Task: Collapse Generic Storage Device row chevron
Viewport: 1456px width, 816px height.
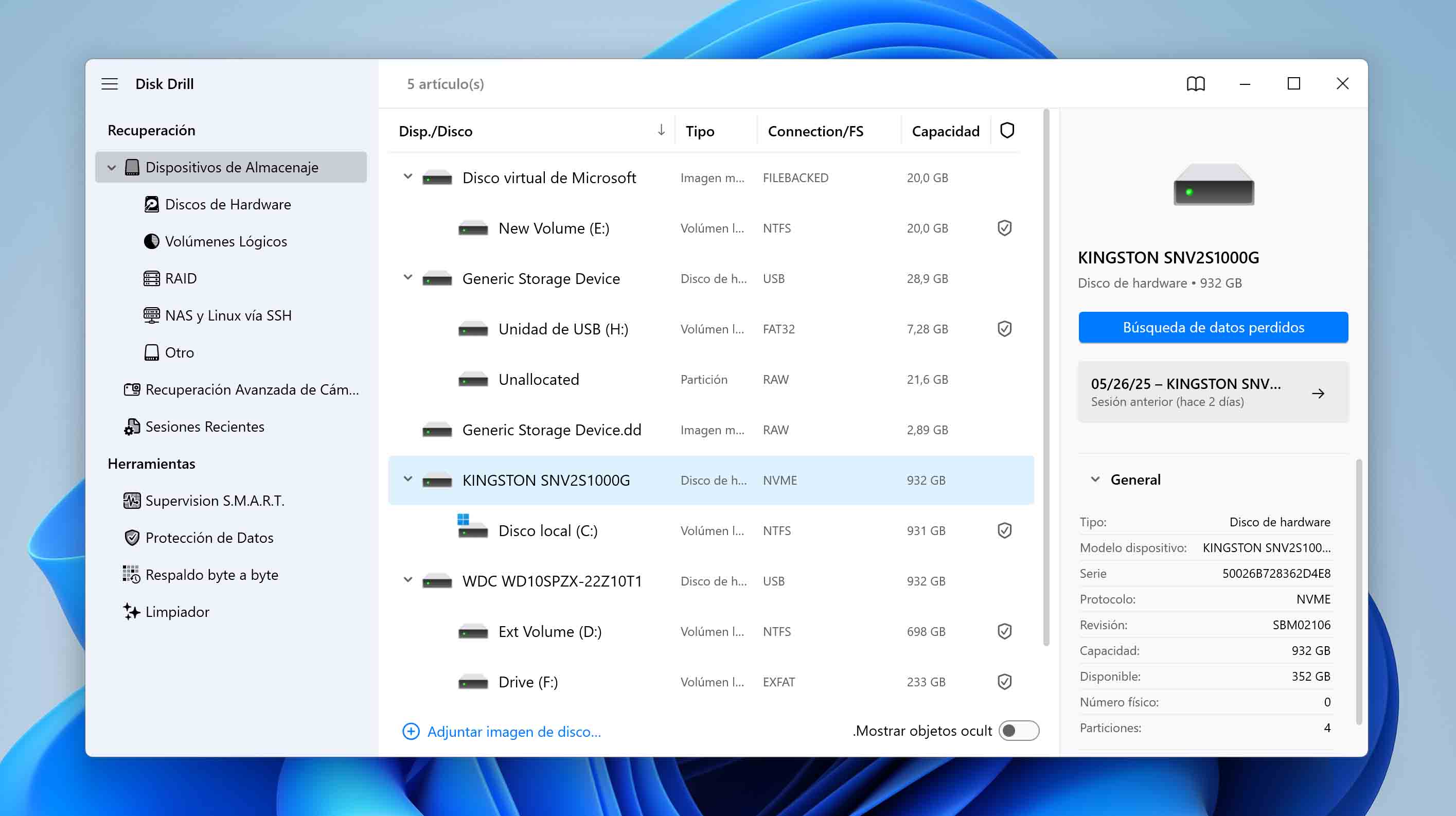Action: [407, 277]
